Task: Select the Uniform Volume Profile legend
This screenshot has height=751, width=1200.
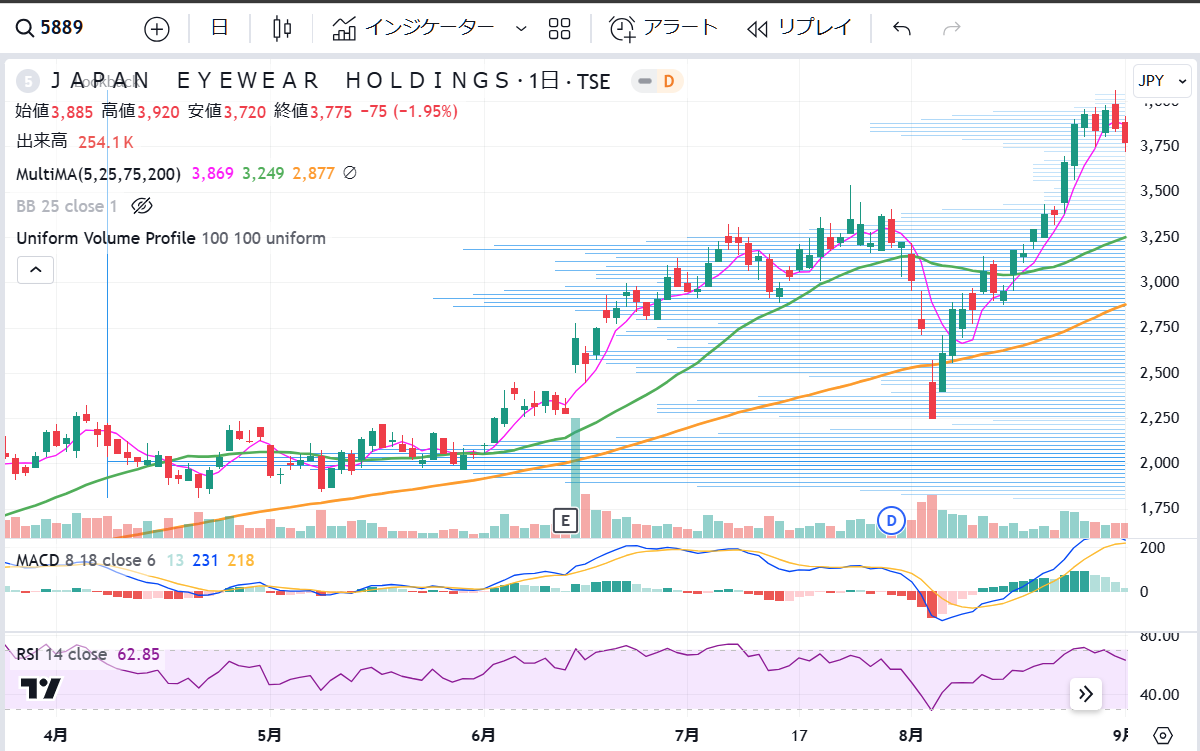Action: [170, 238]
